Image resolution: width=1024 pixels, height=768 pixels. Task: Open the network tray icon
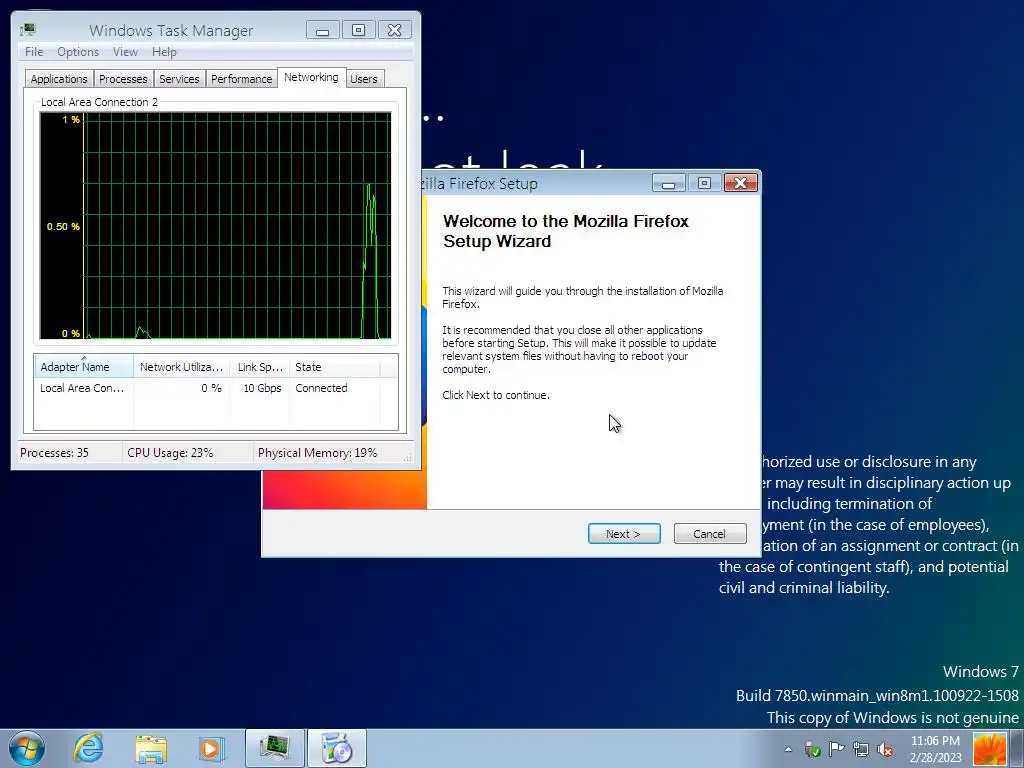(x=861, y=749)
